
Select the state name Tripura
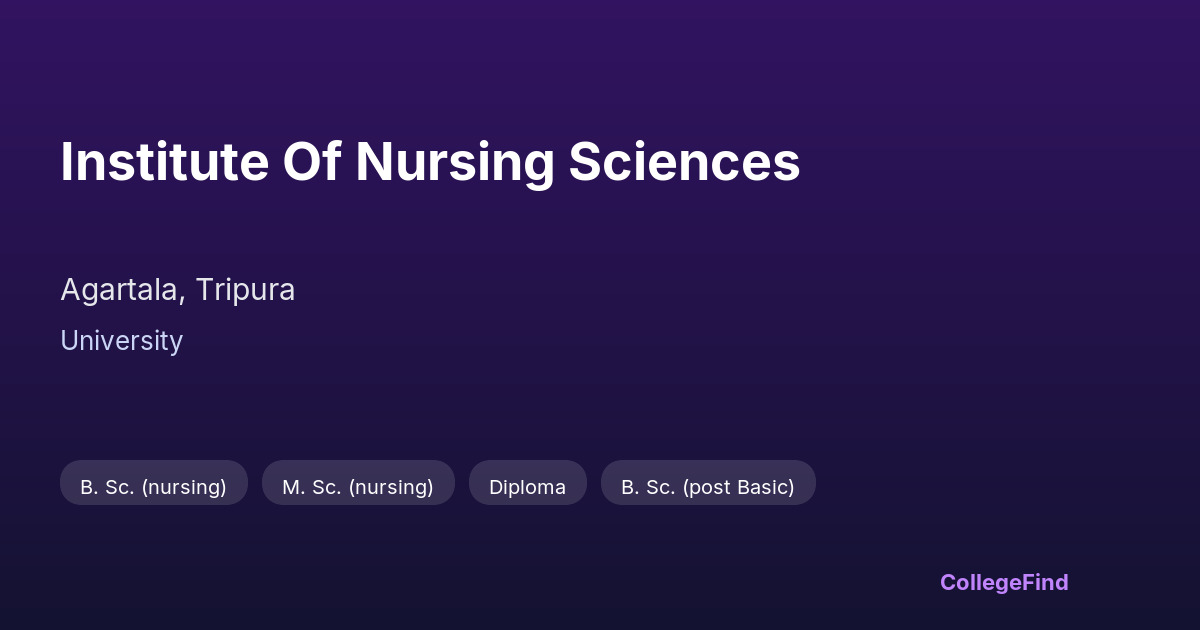click(245, 291)
